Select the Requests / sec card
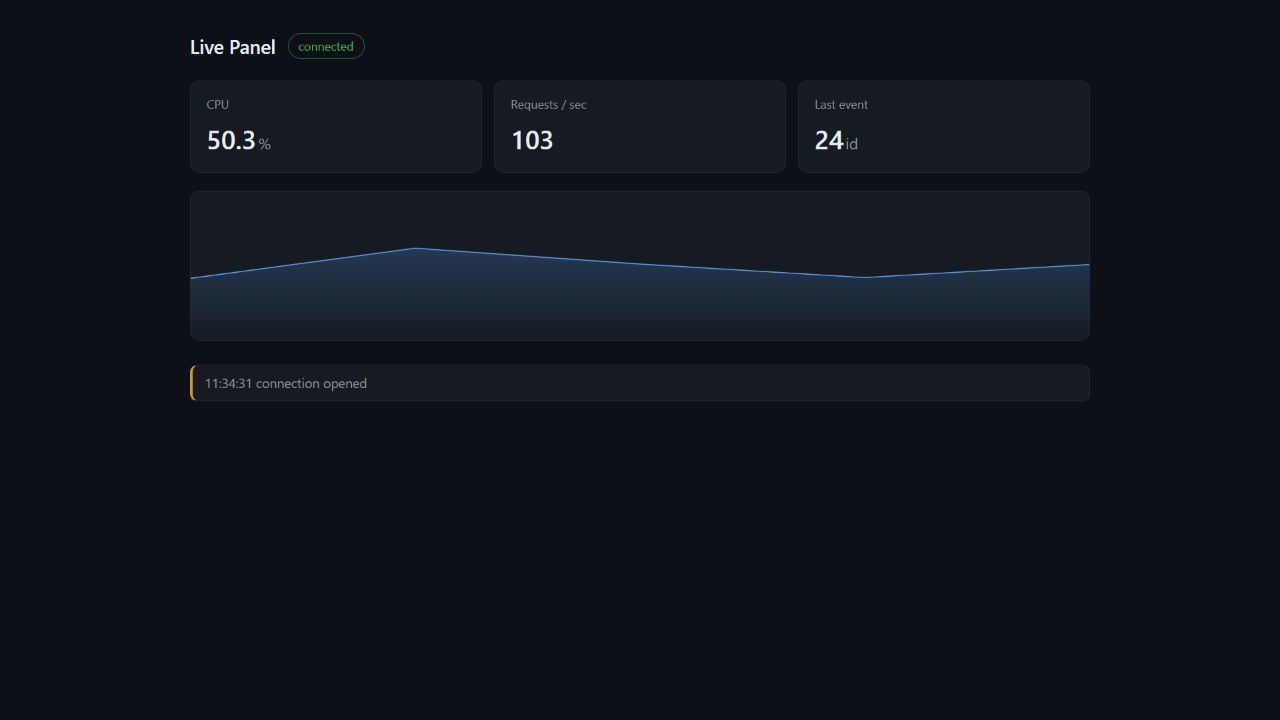1280x720 pixels. click(640, 127)
